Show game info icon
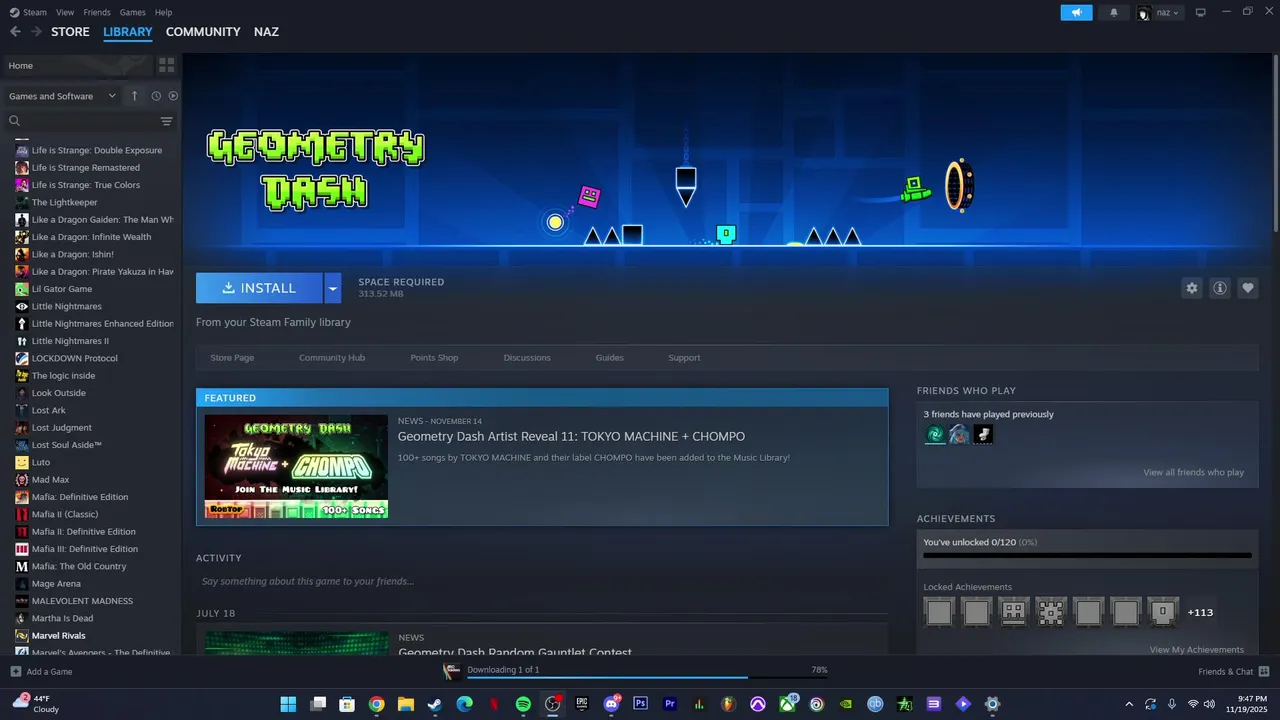The image size is (1280, 720). 1219,288
